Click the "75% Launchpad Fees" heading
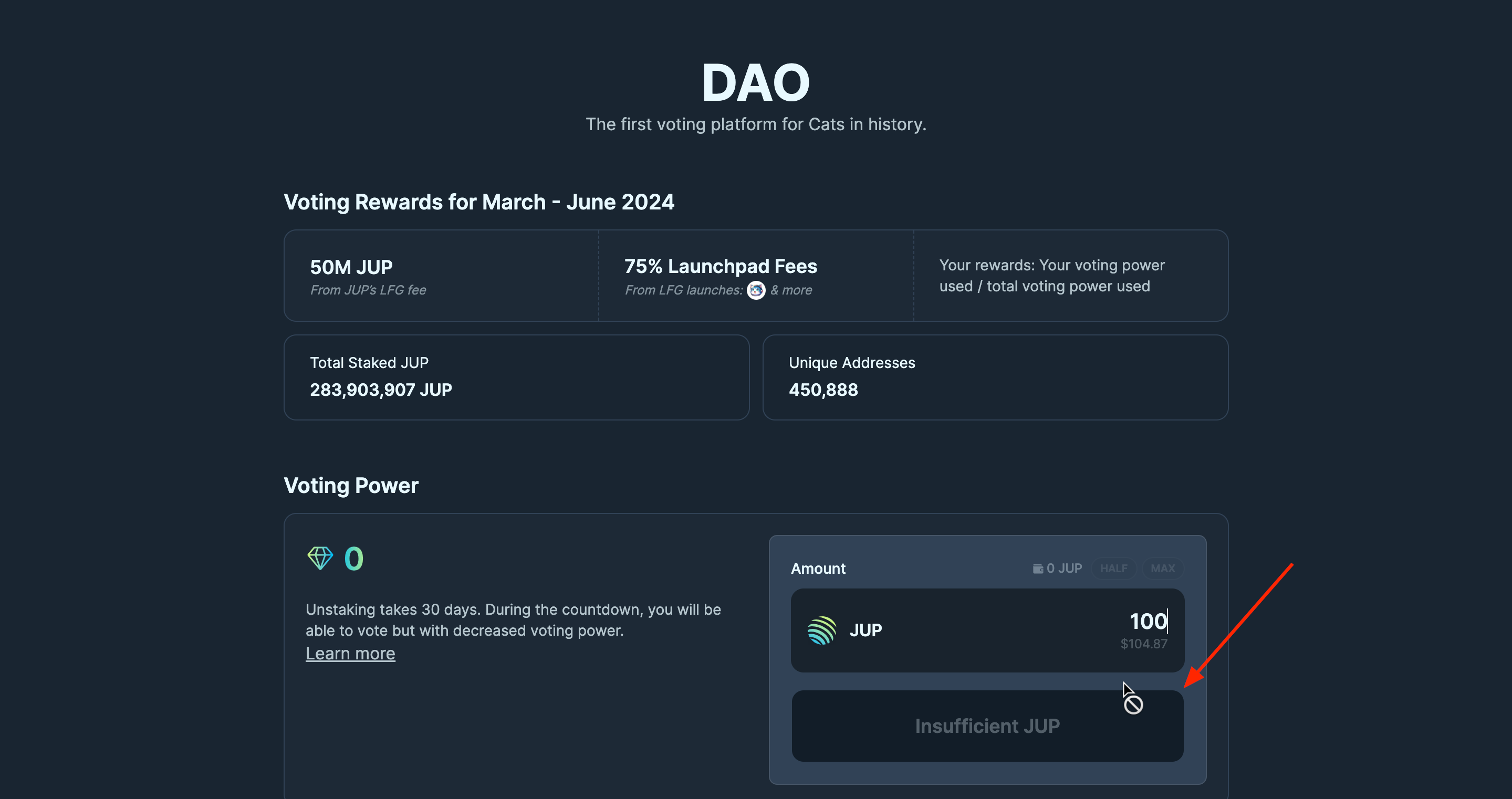 [720, 266]
